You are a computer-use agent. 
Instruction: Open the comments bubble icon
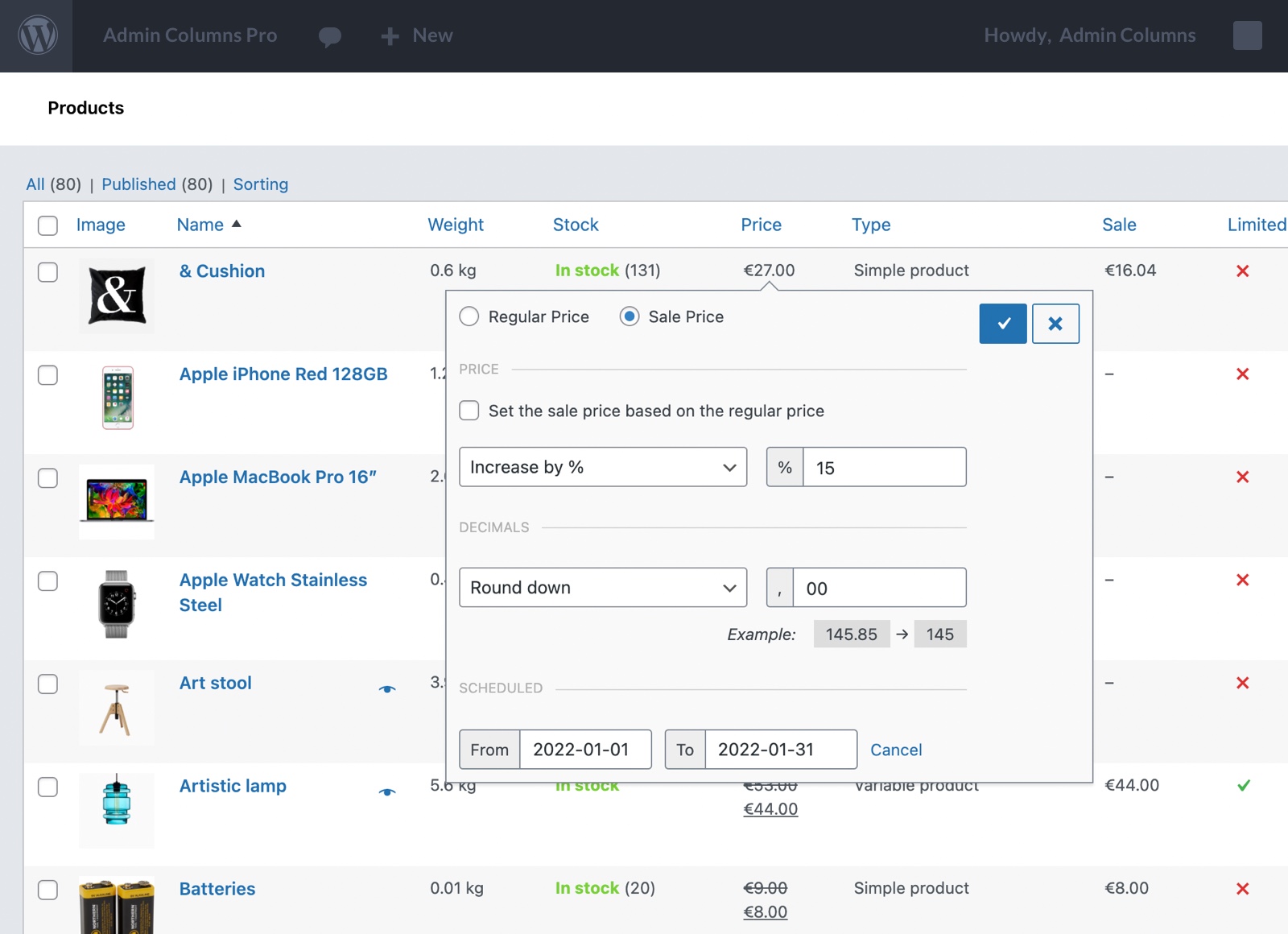tap(330, 36)
